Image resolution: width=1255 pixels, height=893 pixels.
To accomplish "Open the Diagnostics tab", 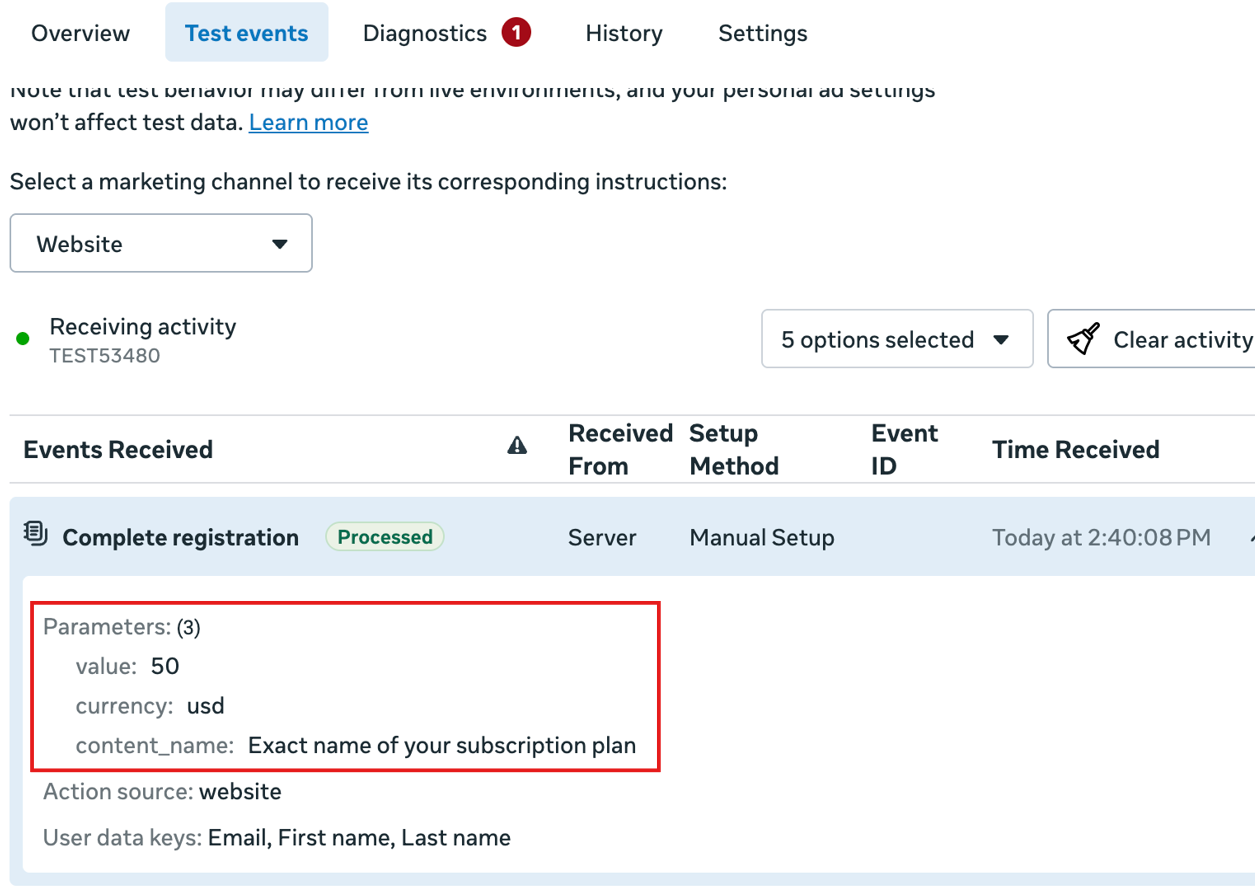I will [424, 33].
